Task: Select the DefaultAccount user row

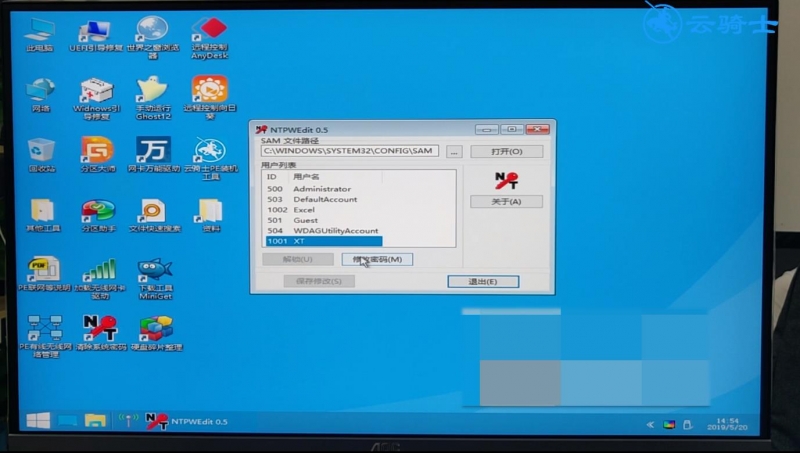Action: point(323,199)
